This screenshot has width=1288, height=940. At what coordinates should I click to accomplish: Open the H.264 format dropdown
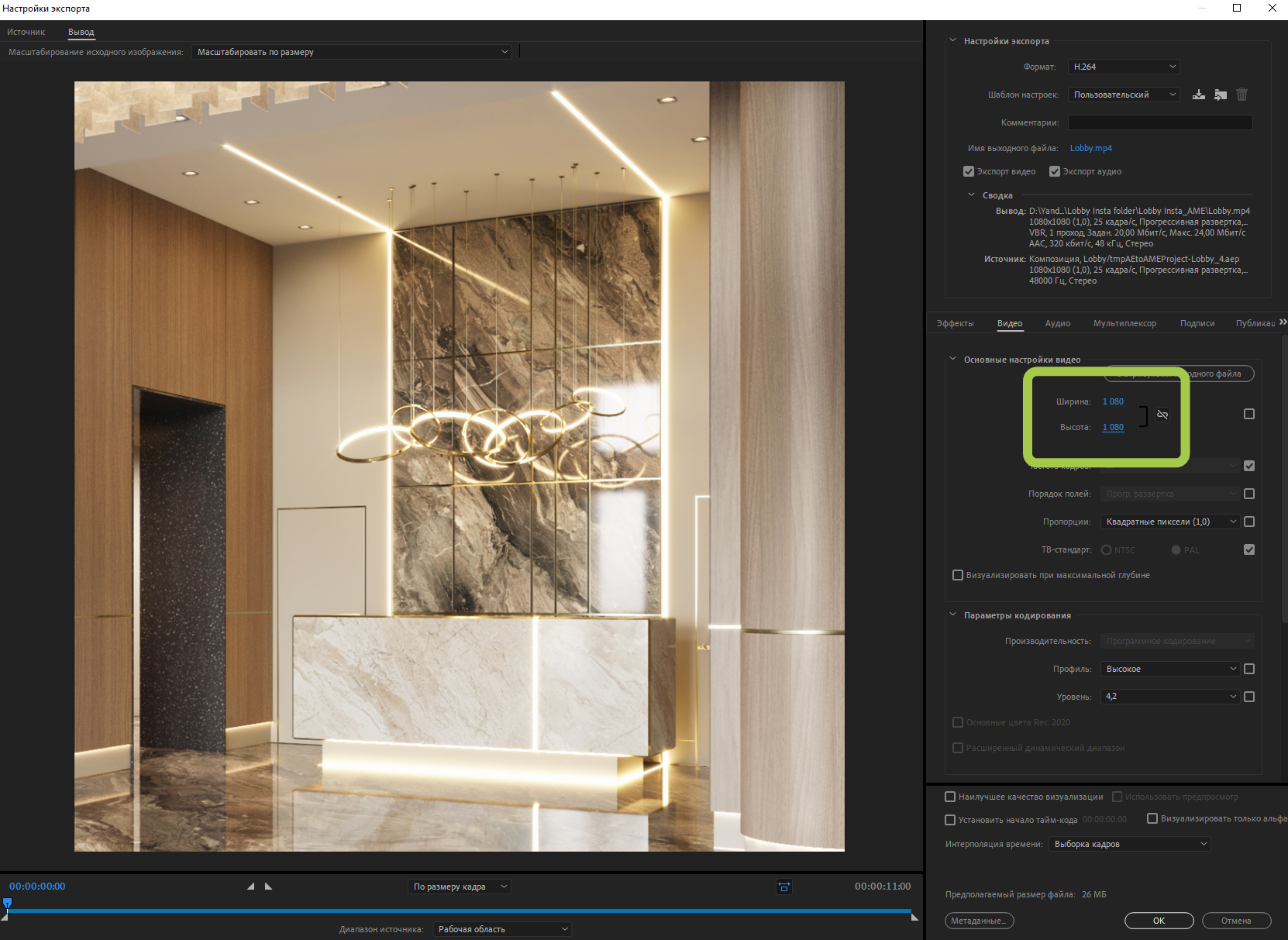tap(1124, 67)
